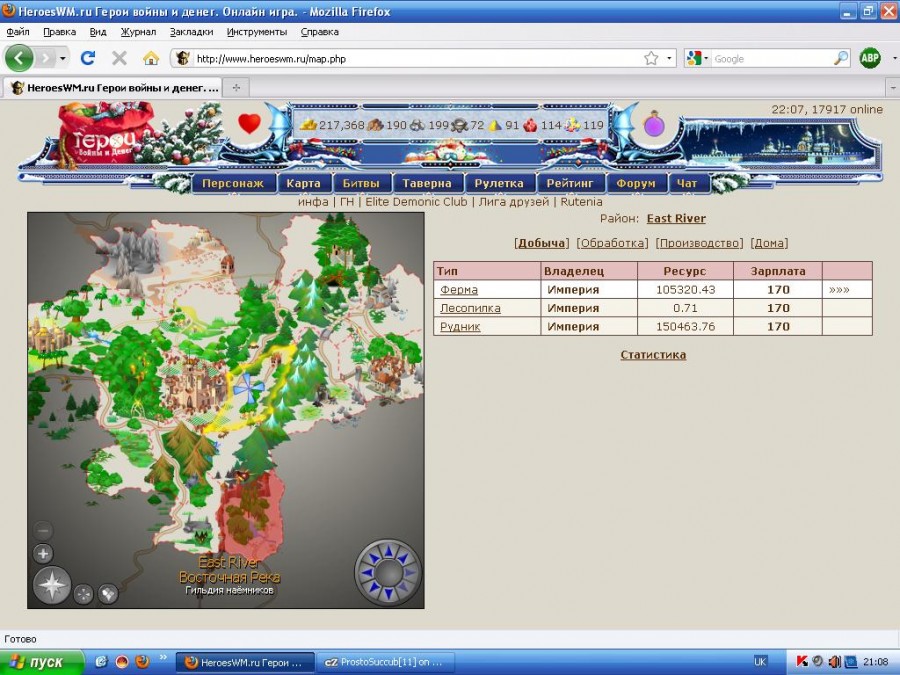Click the red heart health icon
Screen dimensions: 900x675
click(250, 123)
